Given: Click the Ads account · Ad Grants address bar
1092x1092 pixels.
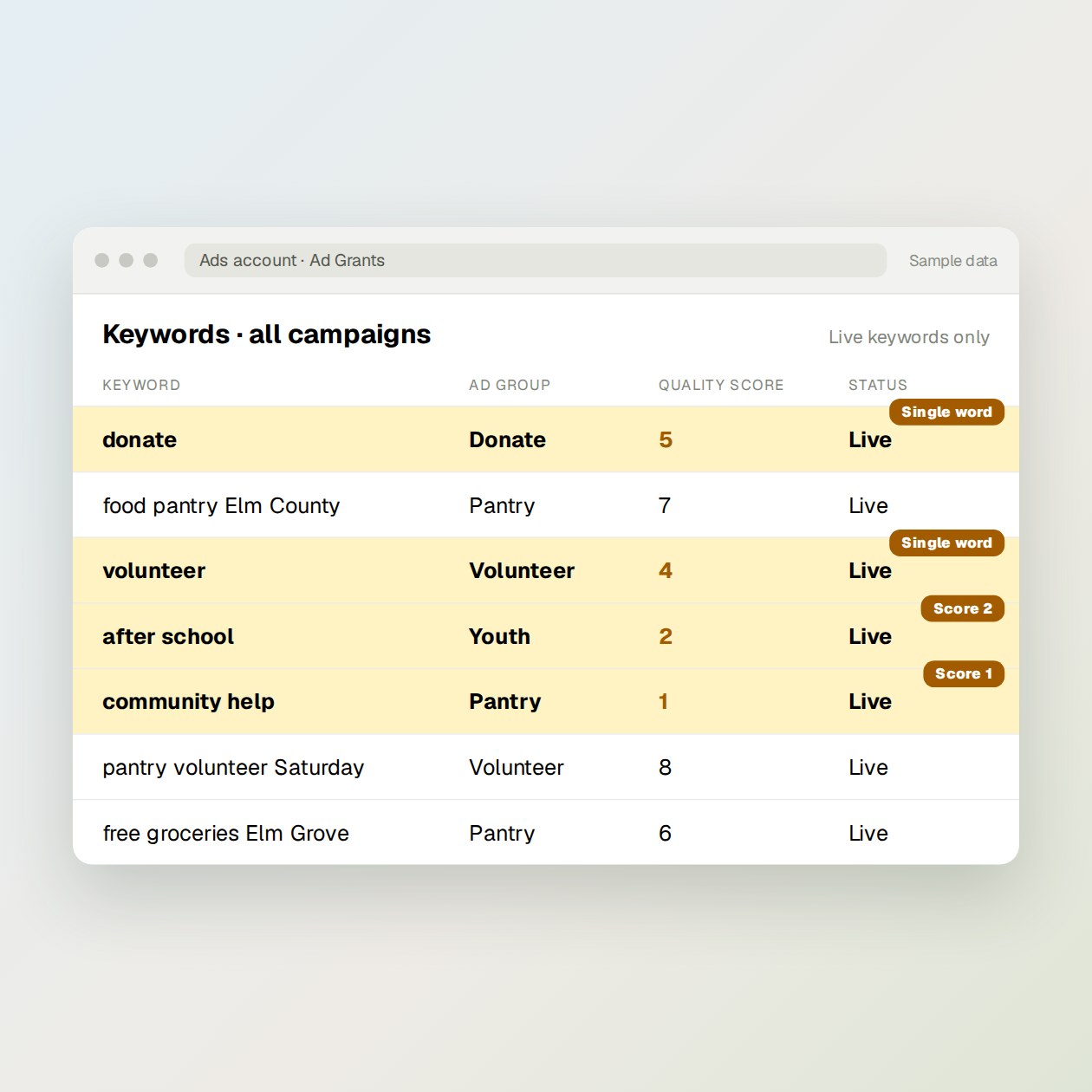Looking at the screenshot, I should tap(535, 260).
